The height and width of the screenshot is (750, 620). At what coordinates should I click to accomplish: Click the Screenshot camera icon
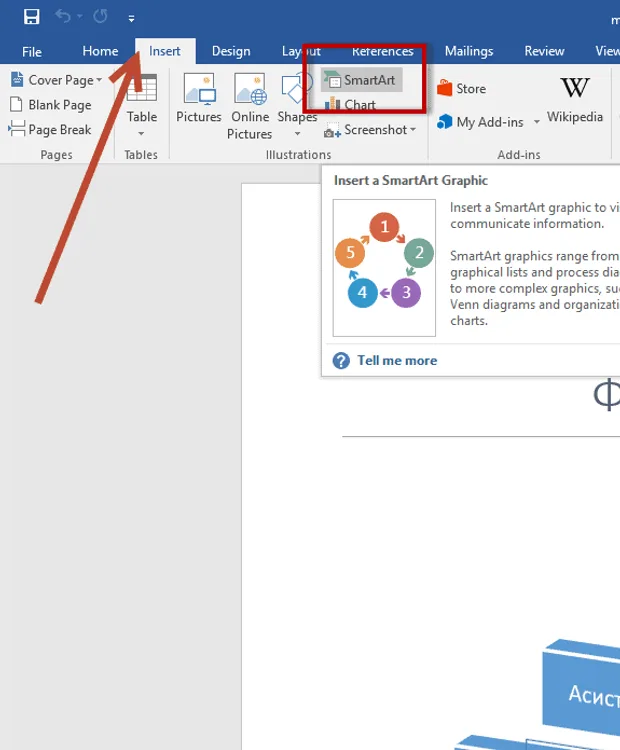332,130
